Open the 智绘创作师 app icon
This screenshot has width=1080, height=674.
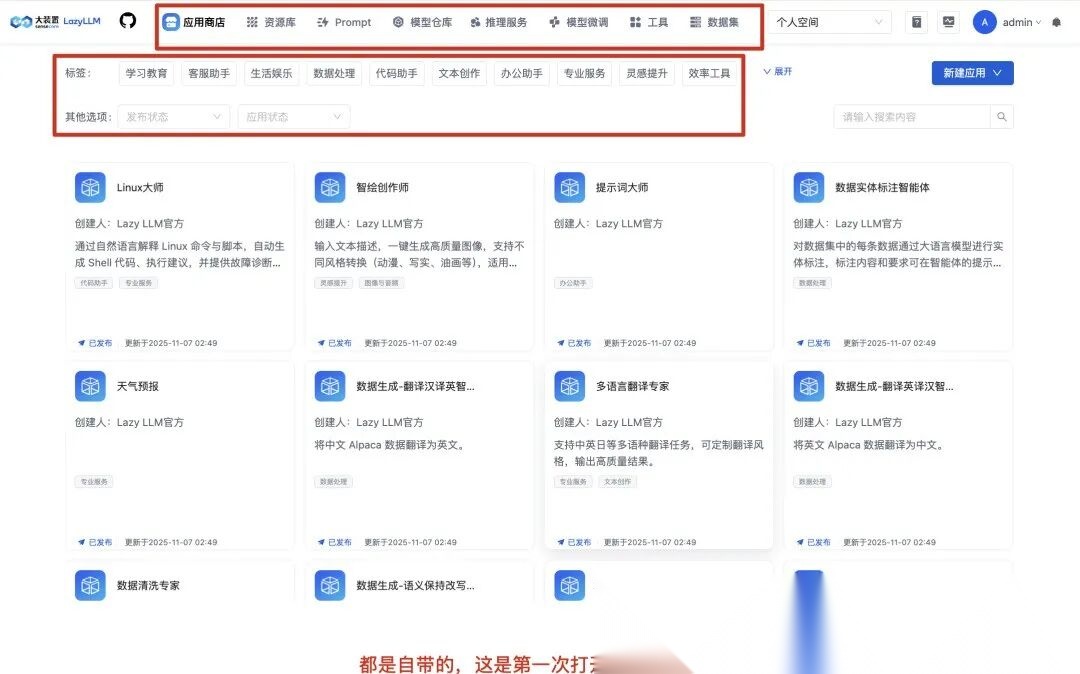[330, 187]
